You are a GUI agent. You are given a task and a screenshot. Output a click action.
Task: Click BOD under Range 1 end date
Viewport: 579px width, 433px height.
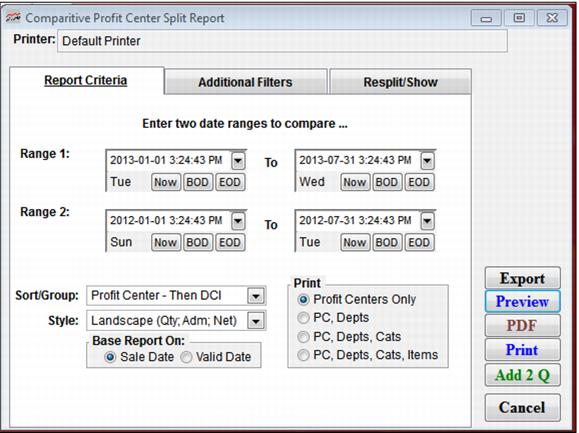click(387, 182)
